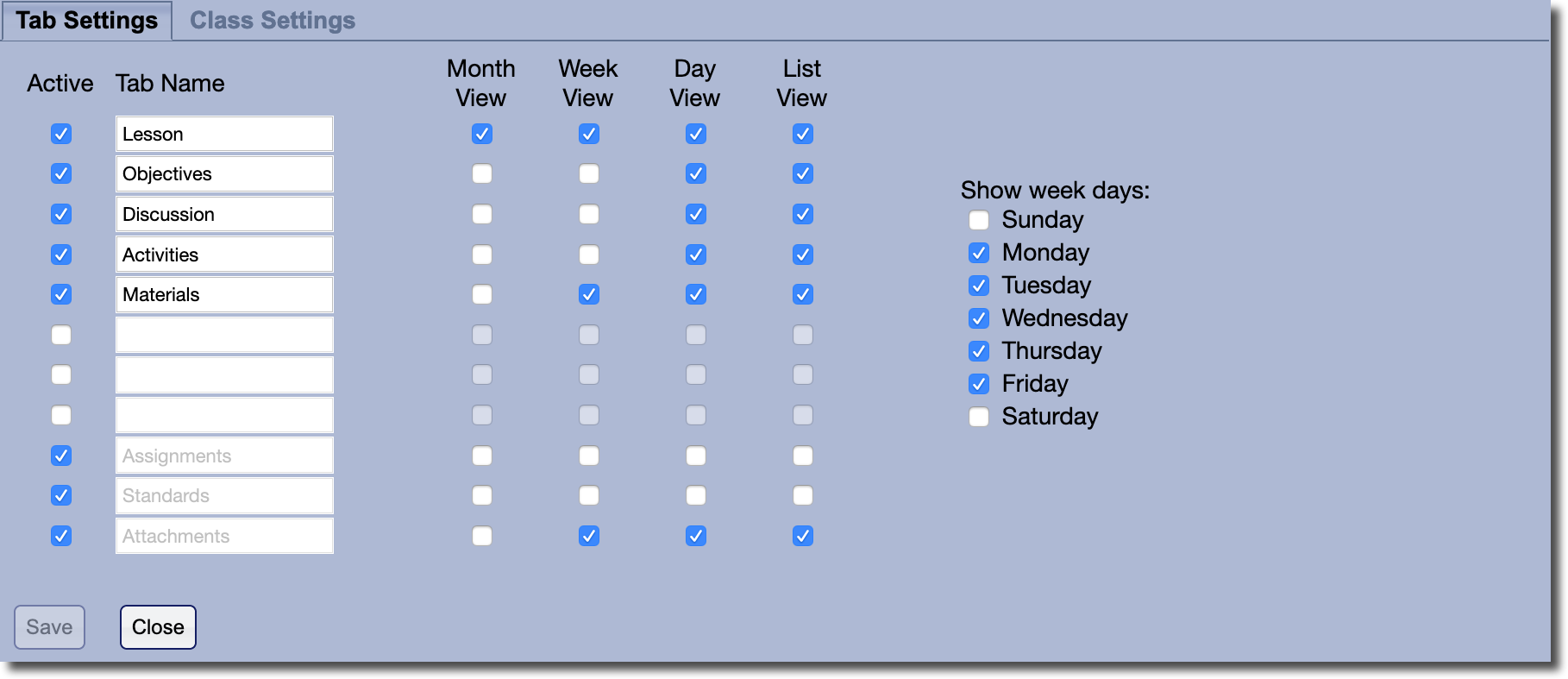Click the Materials tab name field

224,295
